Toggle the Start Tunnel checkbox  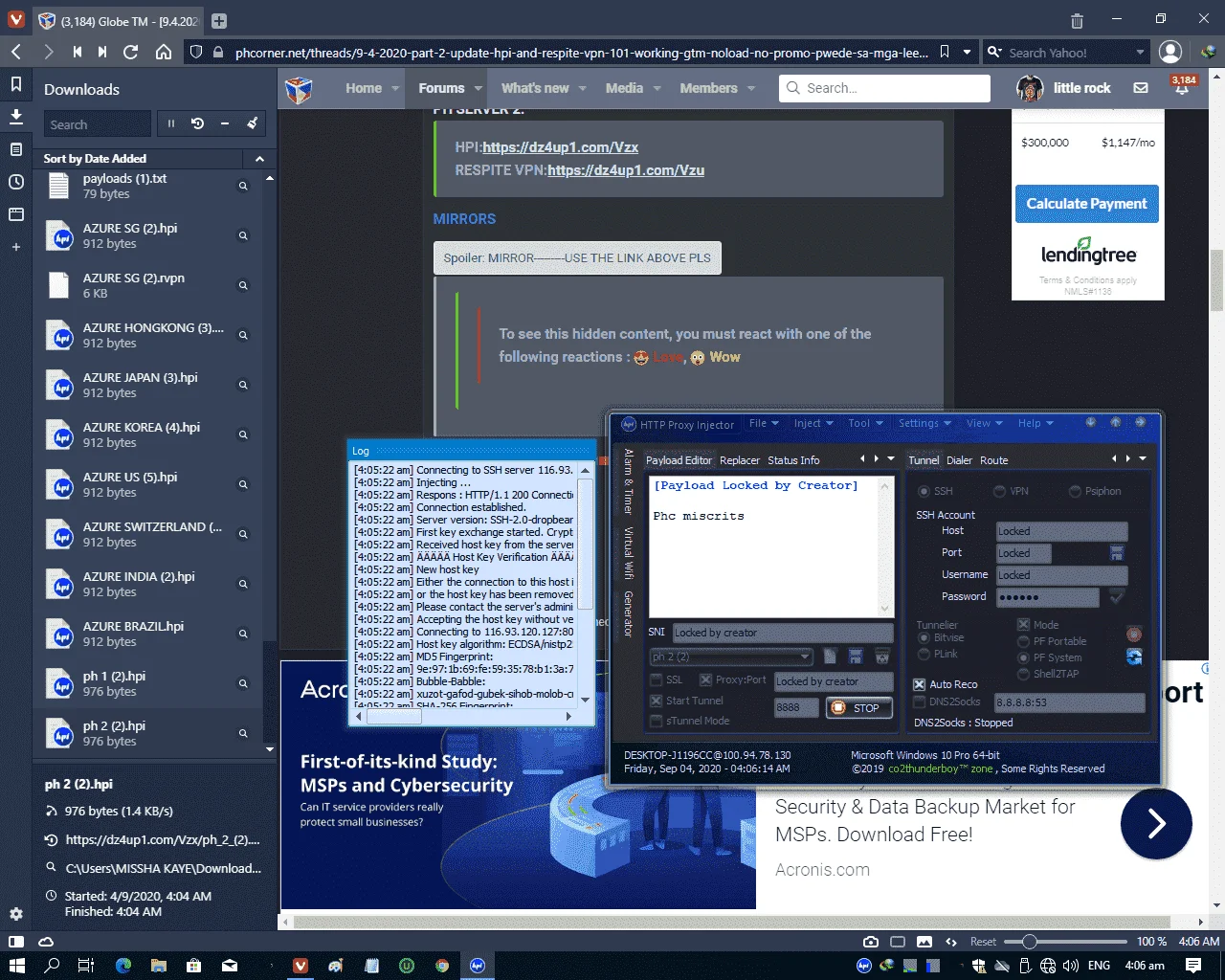(657, 701)
